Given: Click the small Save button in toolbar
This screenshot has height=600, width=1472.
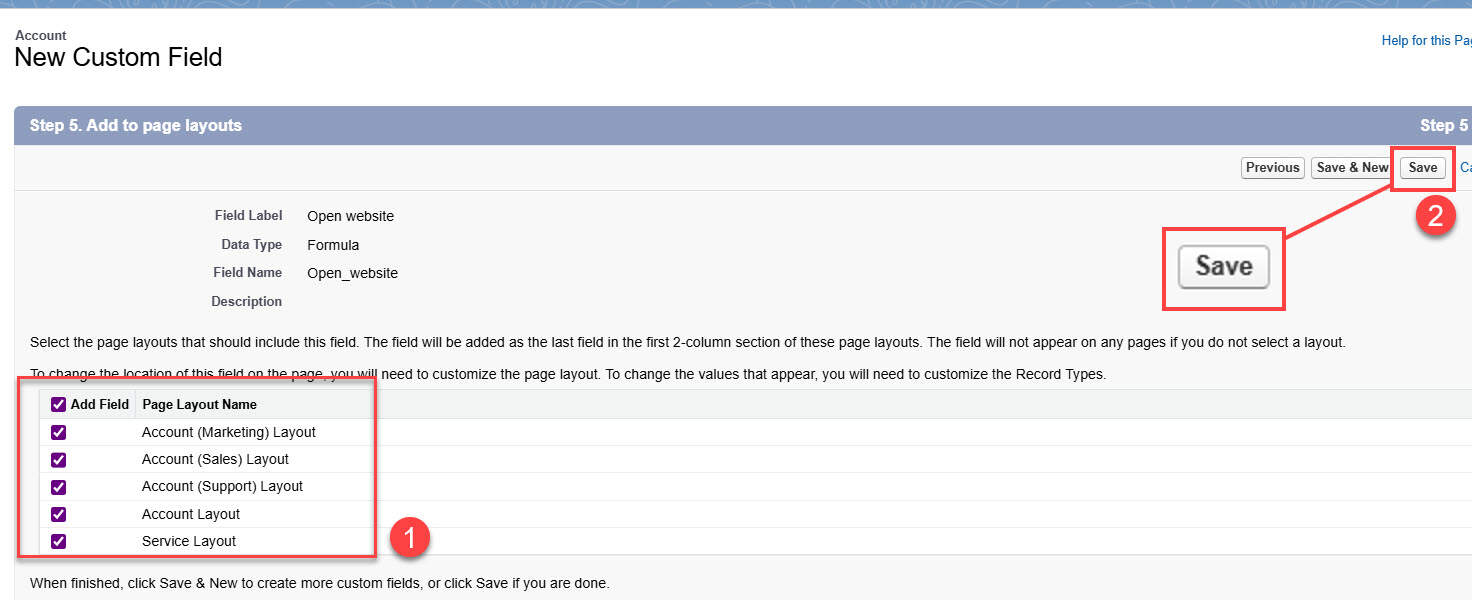Looking at the screenshot, I should [1422, 168].
